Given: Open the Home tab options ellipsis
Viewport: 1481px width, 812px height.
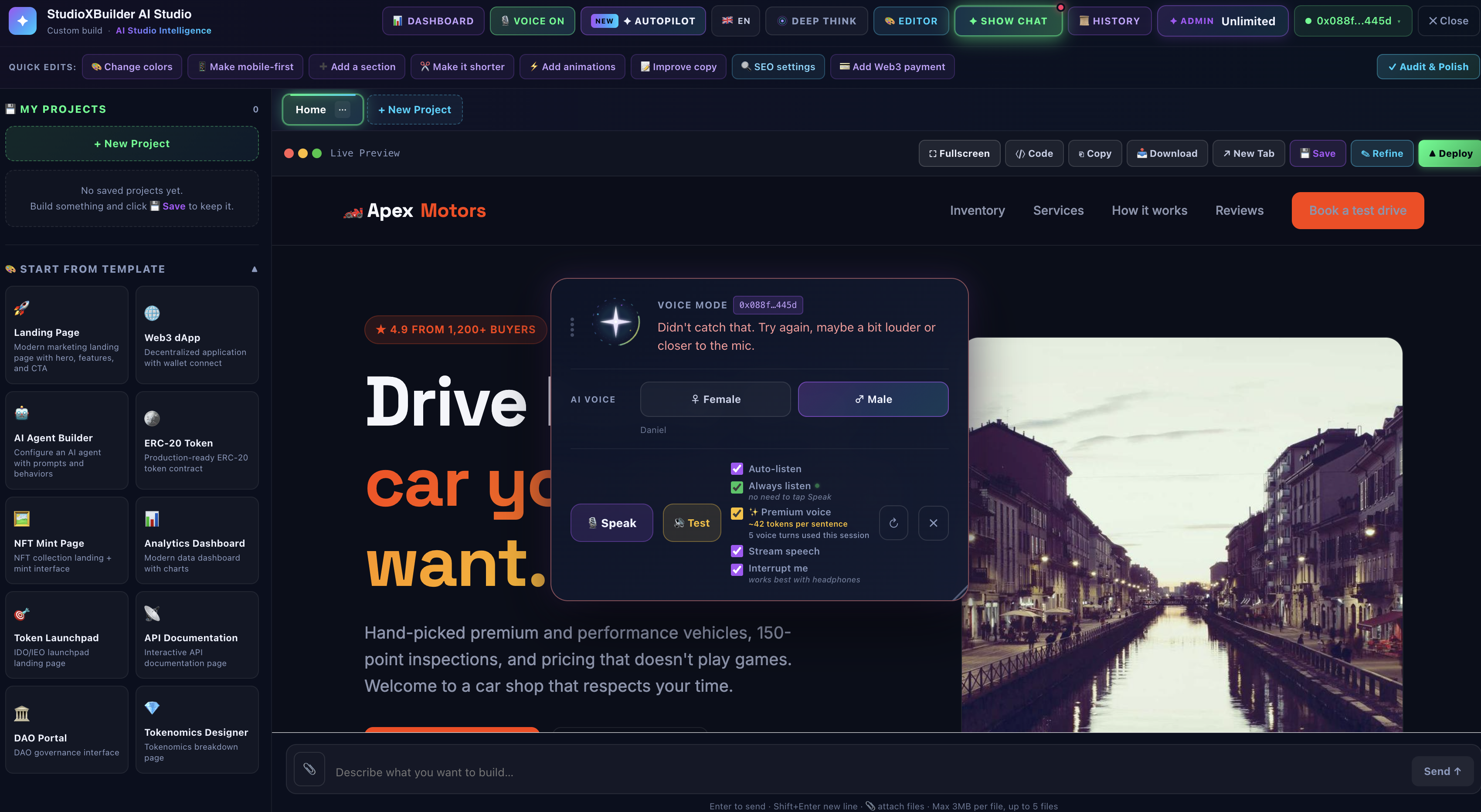Looking at the screenshot, I should tap(343, 110).
